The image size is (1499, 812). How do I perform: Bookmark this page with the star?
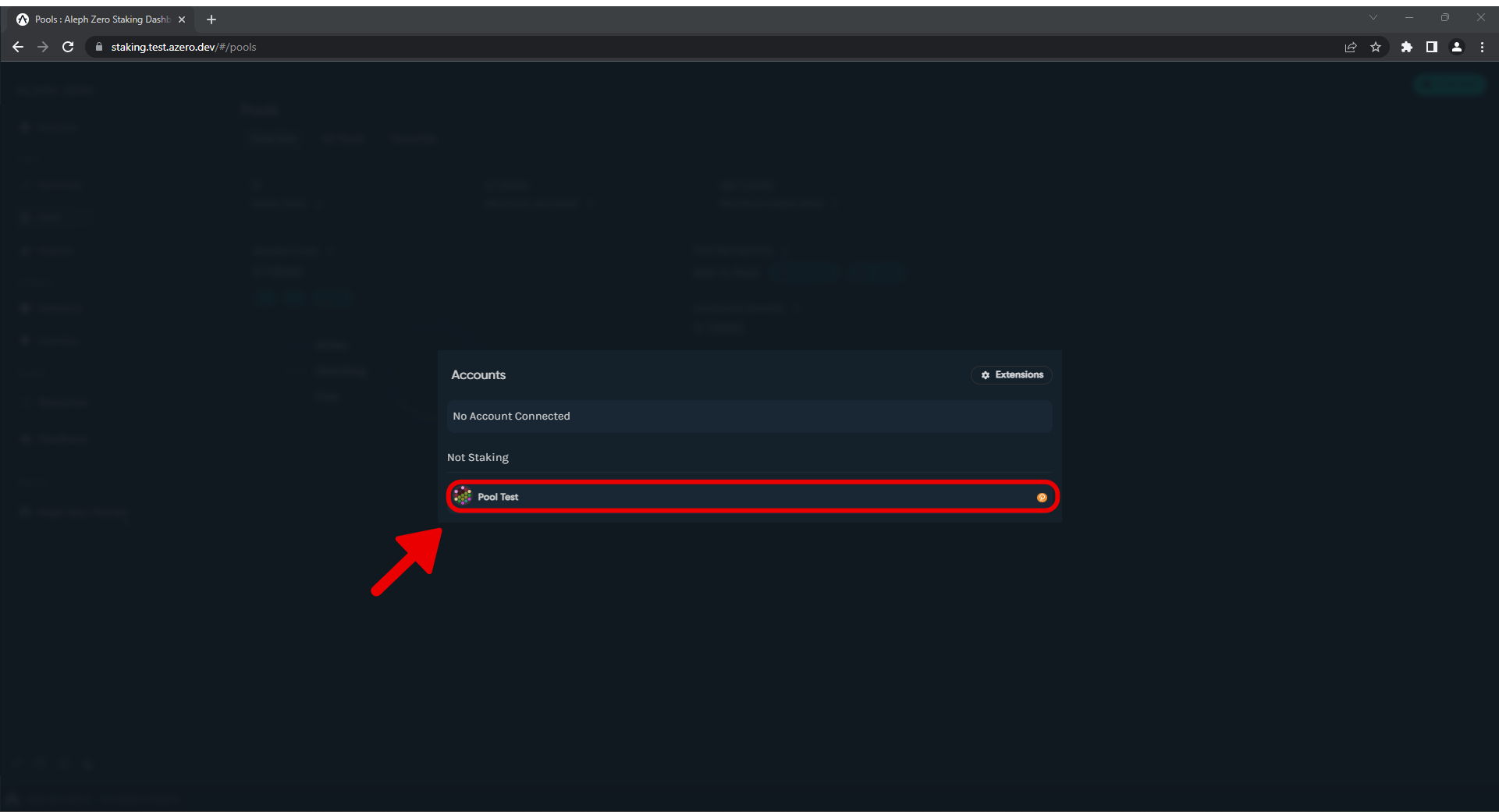click(x=1376, y=47)
